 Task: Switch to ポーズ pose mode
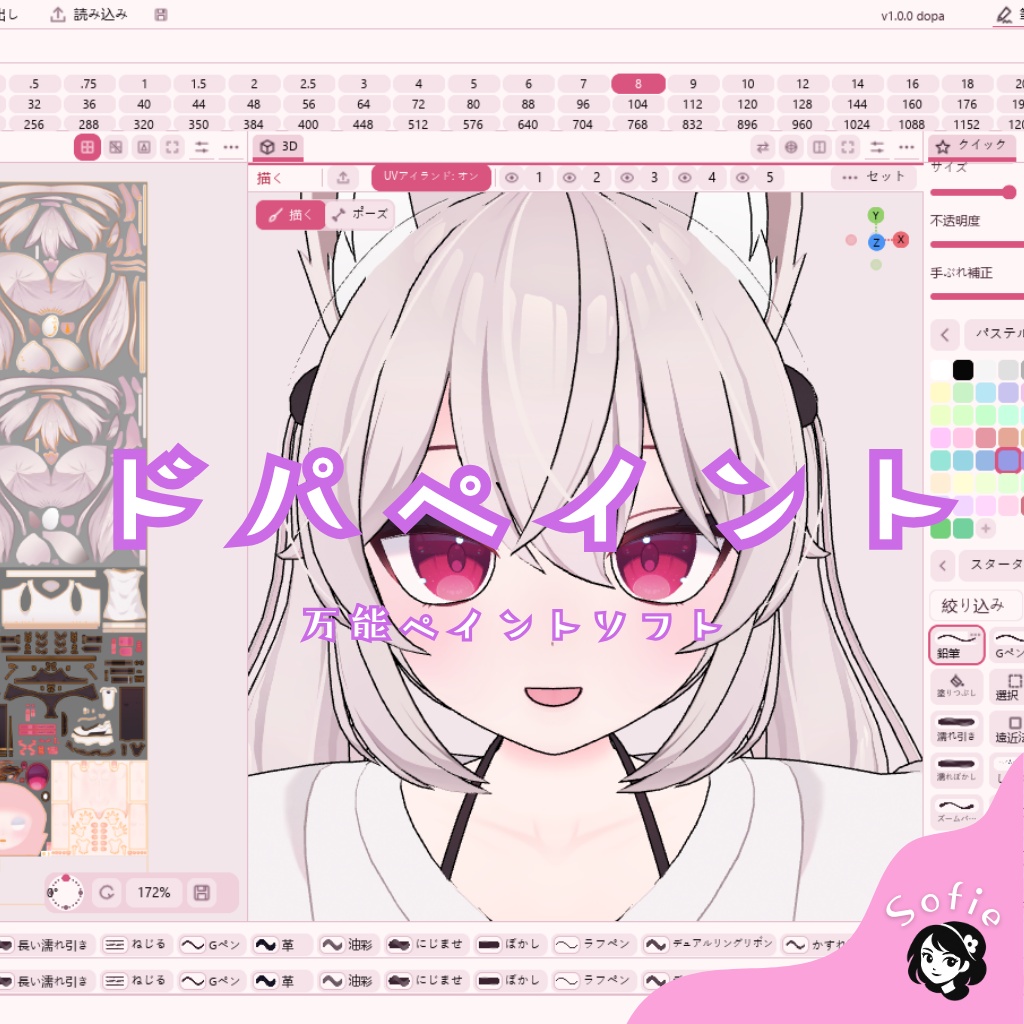click(360, 214)
